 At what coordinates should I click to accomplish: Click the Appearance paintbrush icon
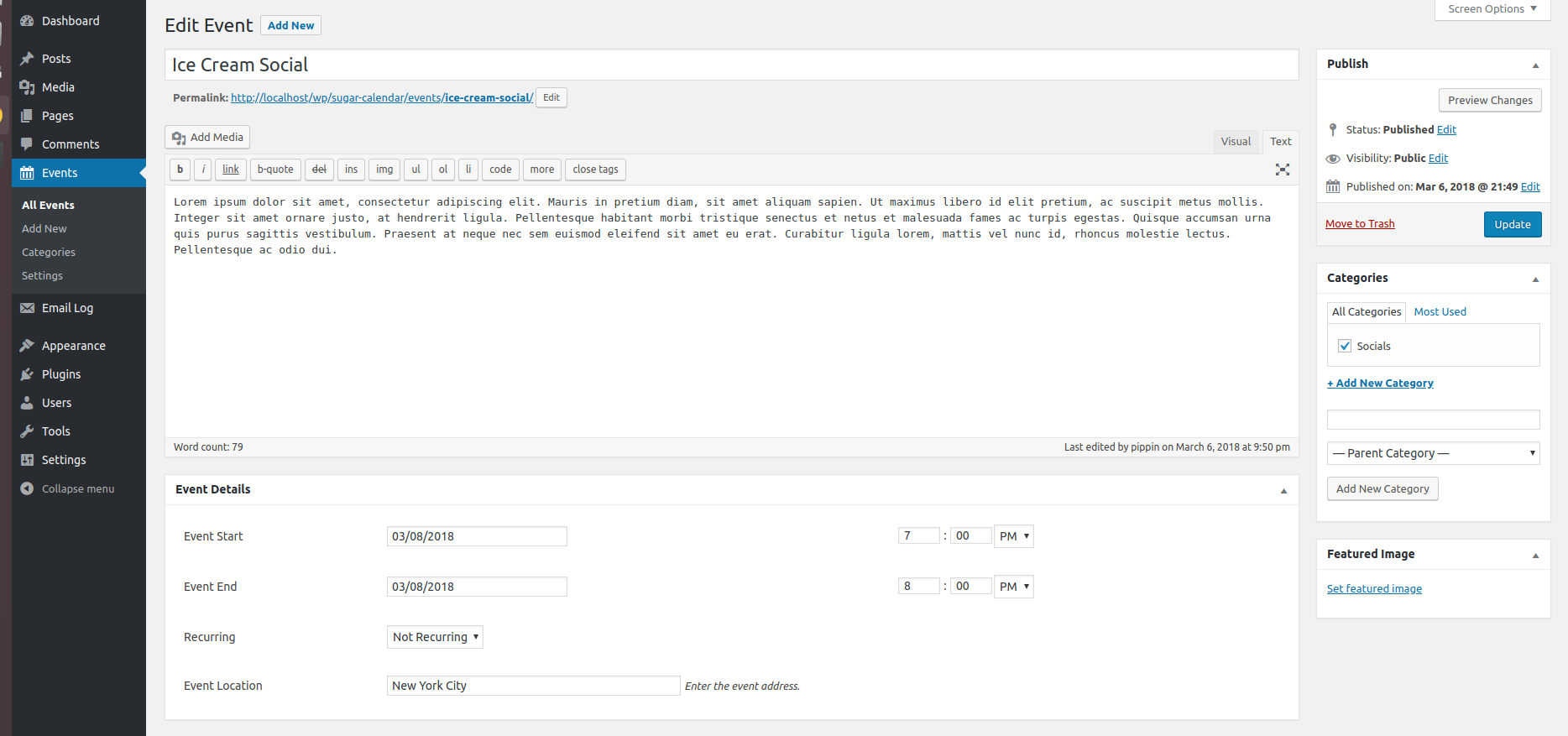click(27, 346)
